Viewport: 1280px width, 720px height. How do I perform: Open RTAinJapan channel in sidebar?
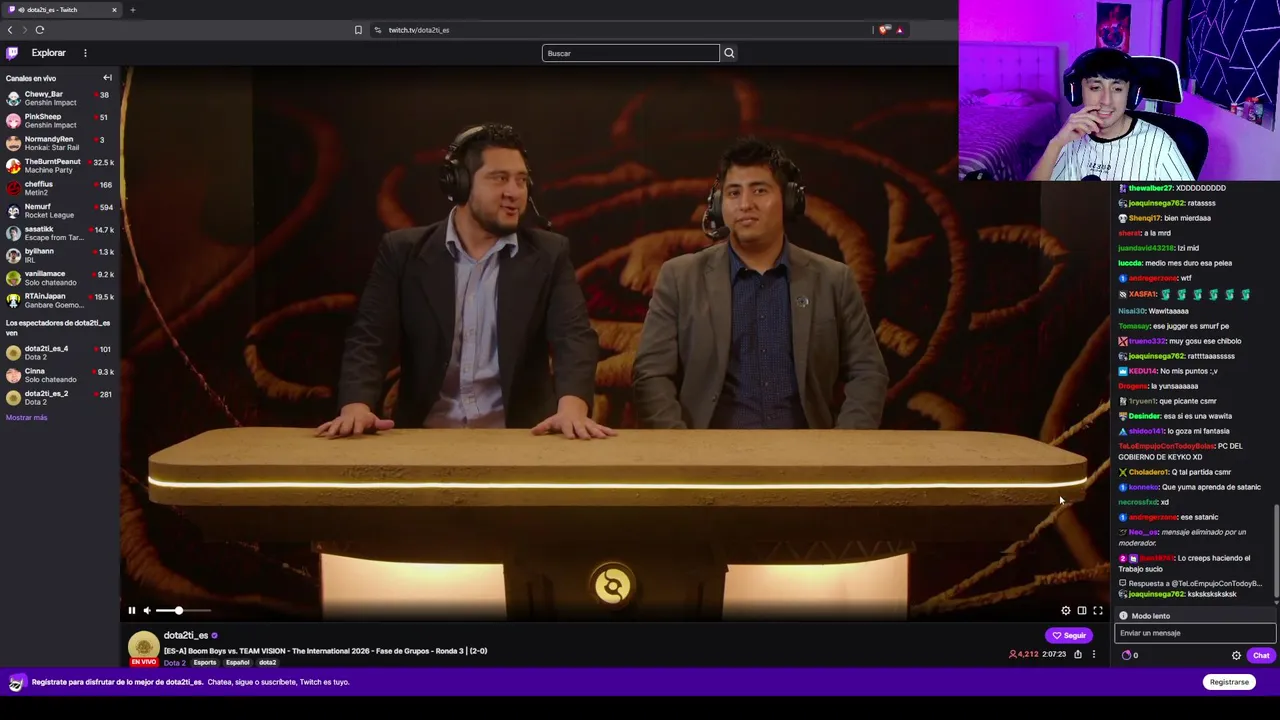pyautogui.click(x=60, y=300)
